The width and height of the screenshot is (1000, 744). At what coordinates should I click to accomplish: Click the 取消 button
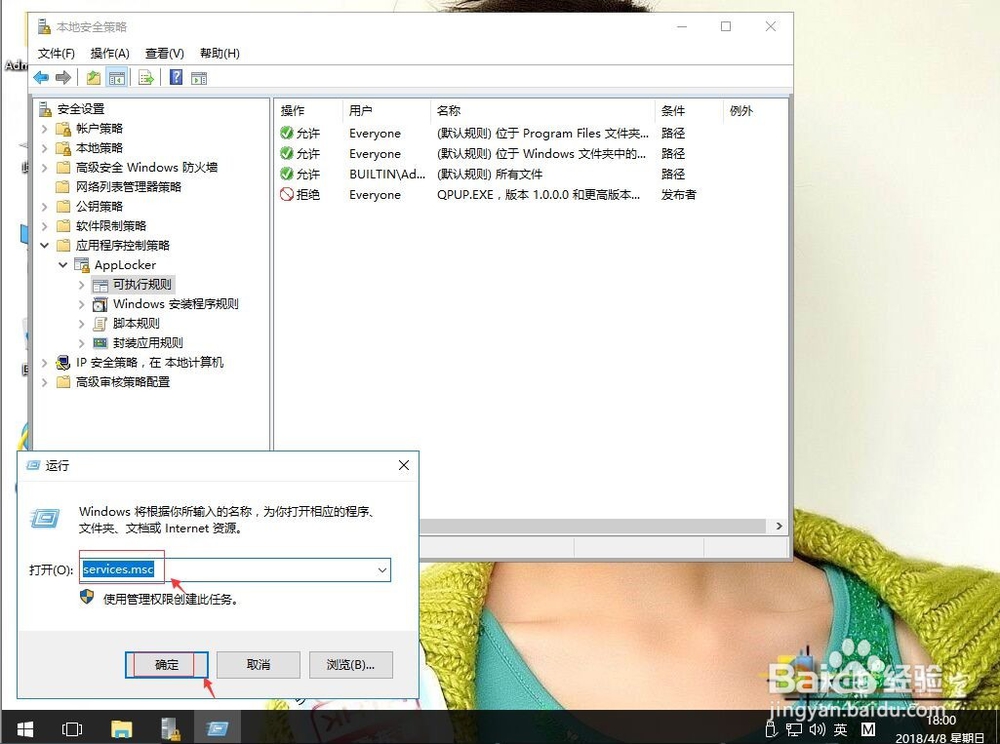pos(258,664)
